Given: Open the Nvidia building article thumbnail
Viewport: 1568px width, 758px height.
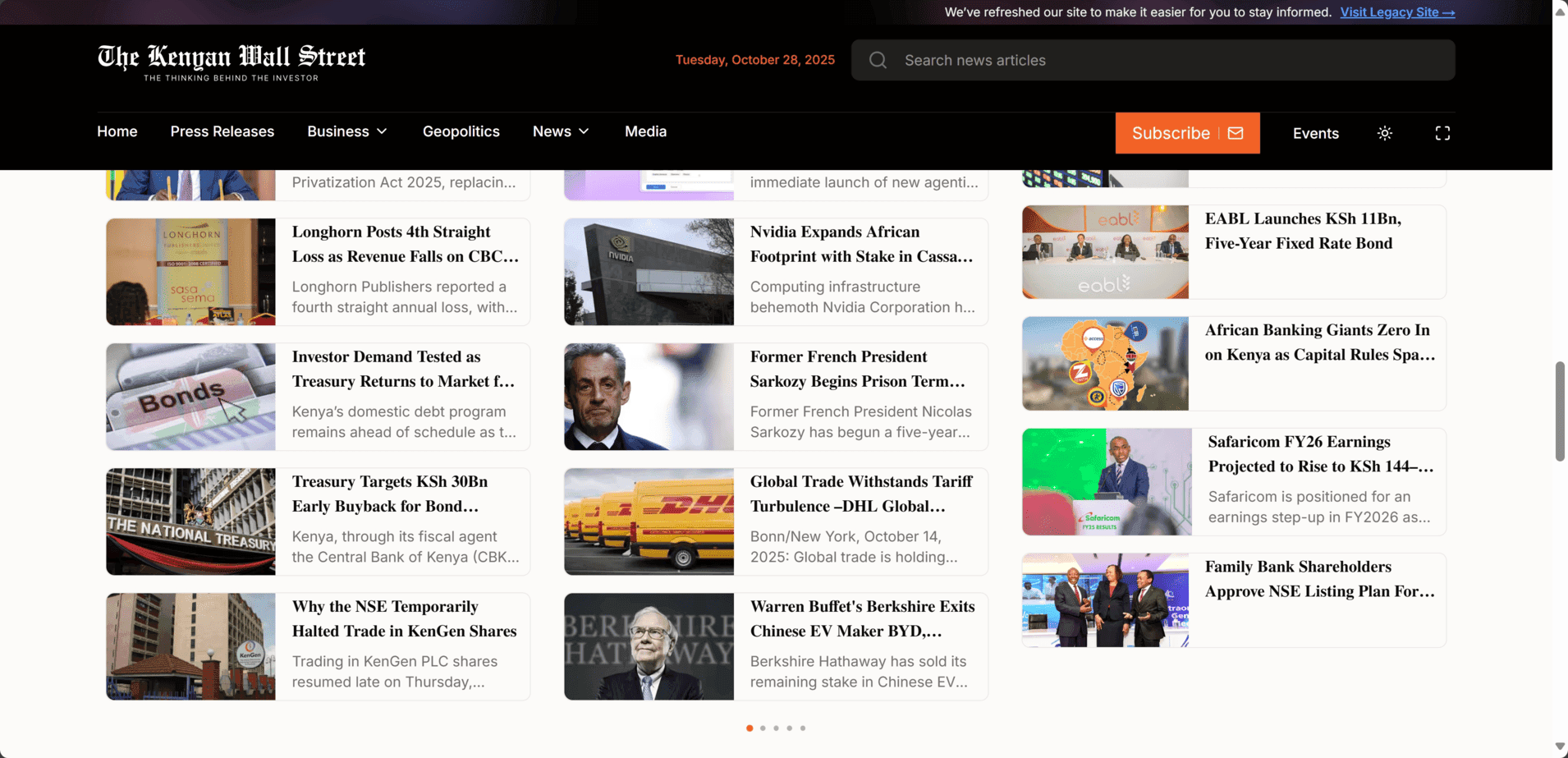Looking at the screenshot, I should pyautogui.click(x=649, y=272).
